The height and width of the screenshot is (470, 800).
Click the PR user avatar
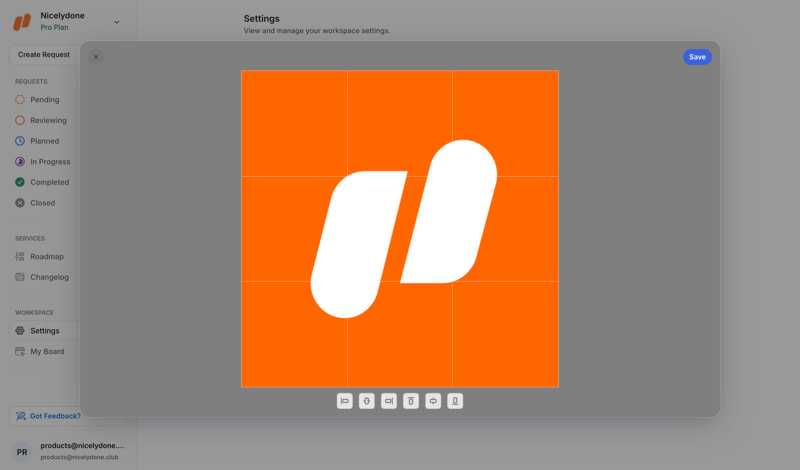(x=22, y=452)
